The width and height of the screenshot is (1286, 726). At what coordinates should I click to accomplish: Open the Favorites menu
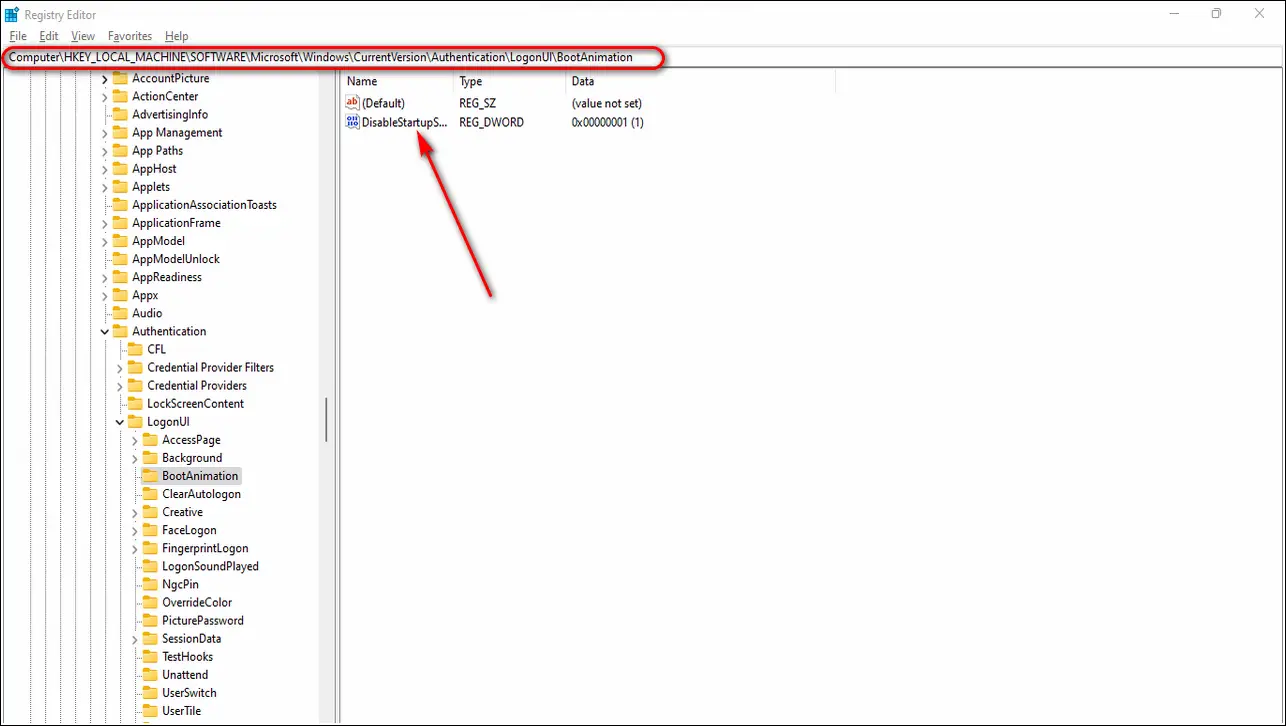click(130, 36)
